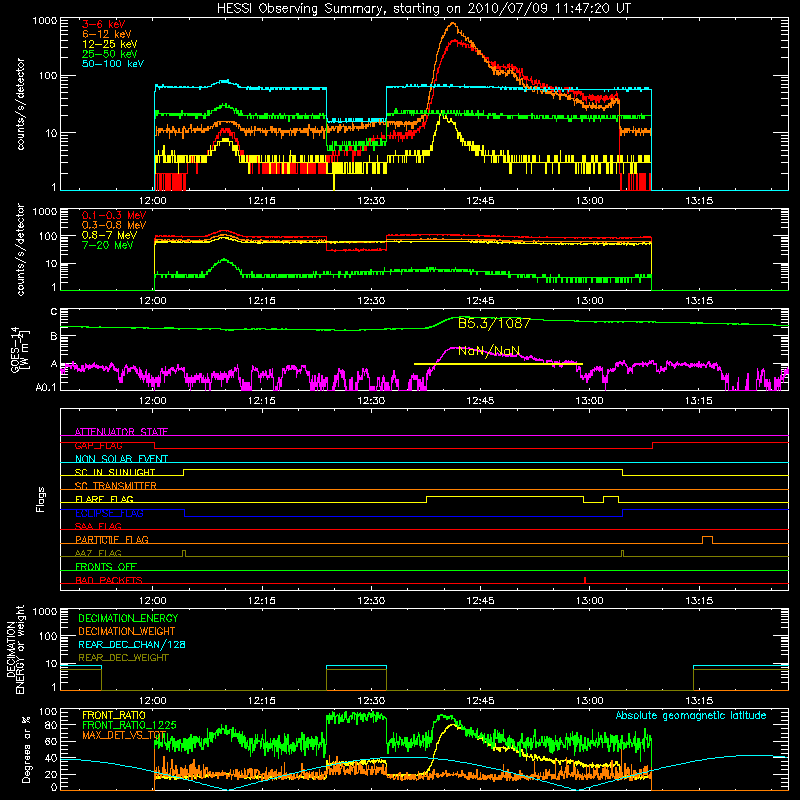This screenshot has width=800, height=800.
Task: Click the 13:00 tick label under GOES plot
Action: (x=589, y=401)
